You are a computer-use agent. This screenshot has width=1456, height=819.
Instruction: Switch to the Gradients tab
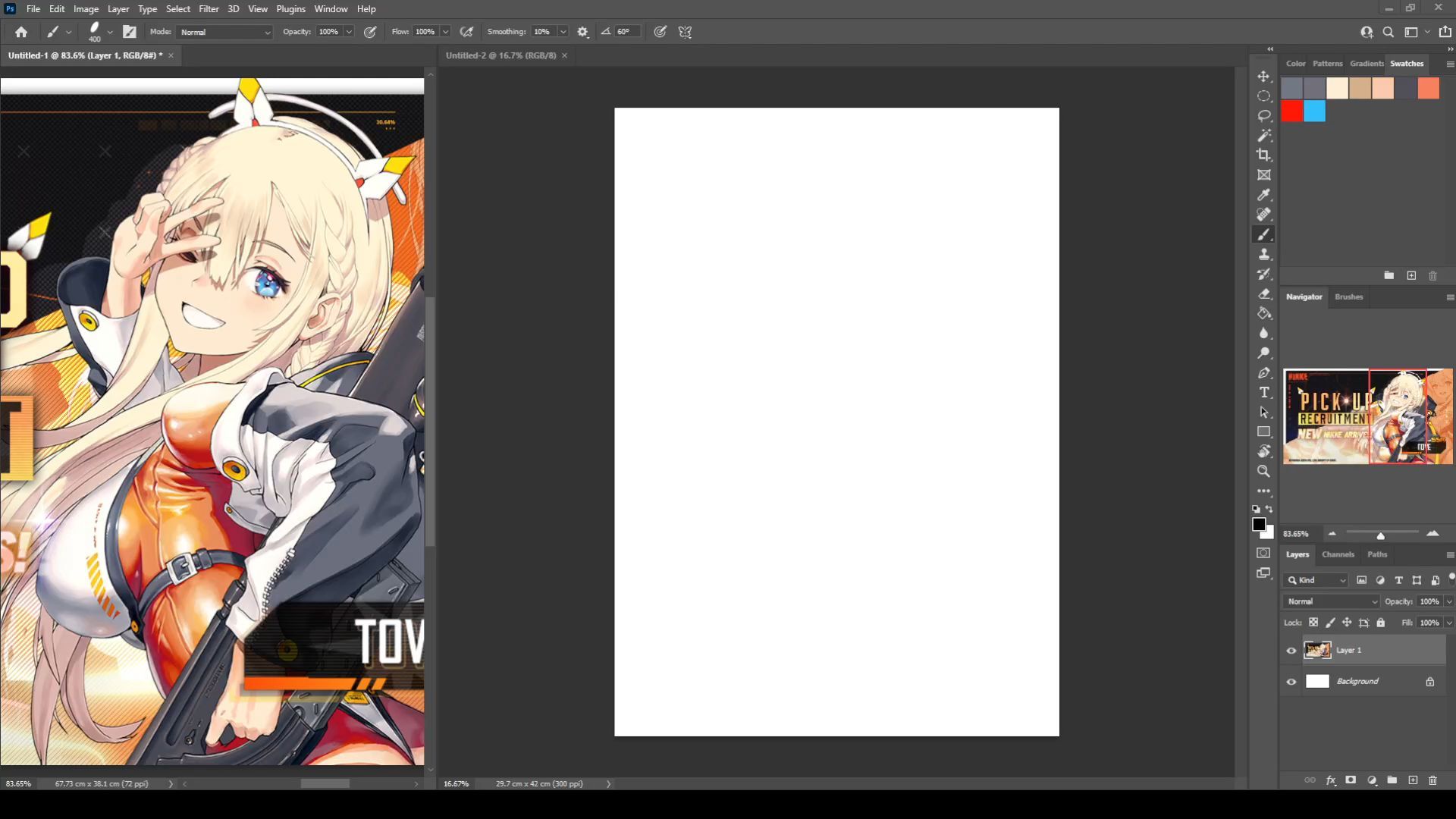tap(1367, 64)
